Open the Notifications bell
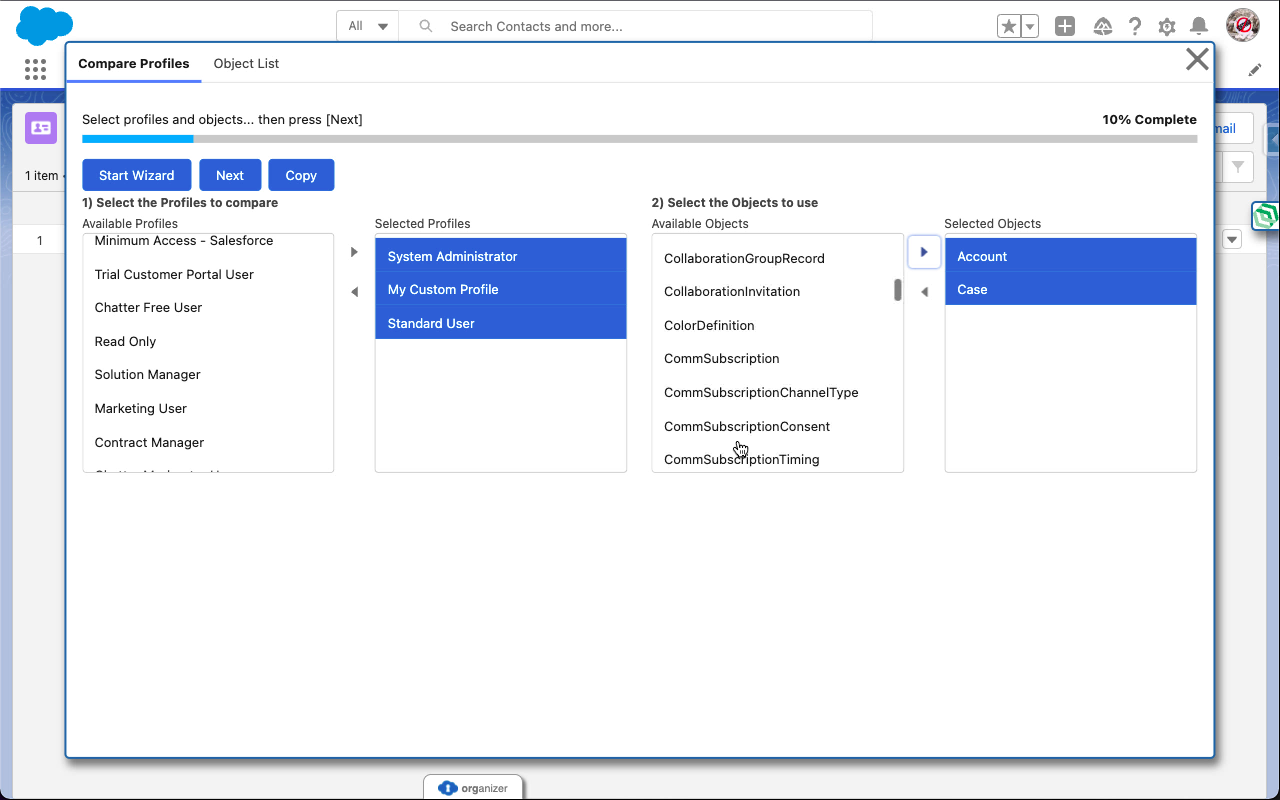1280x800 pixels. 1198,27
